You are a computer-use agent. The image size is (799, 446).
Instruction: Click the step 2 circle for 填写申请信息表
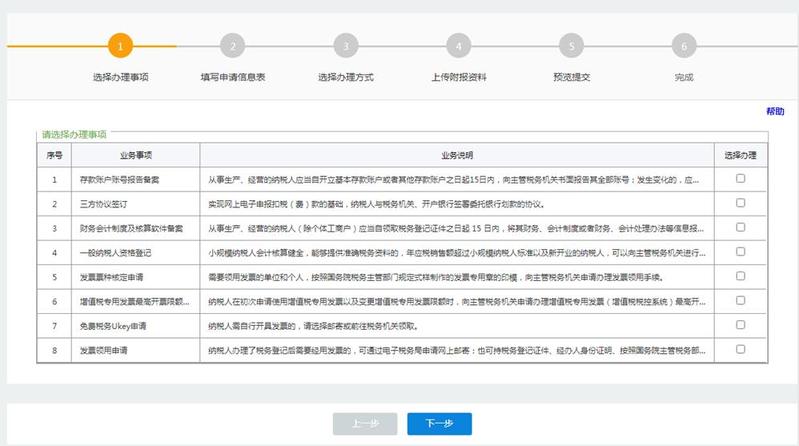232,46
